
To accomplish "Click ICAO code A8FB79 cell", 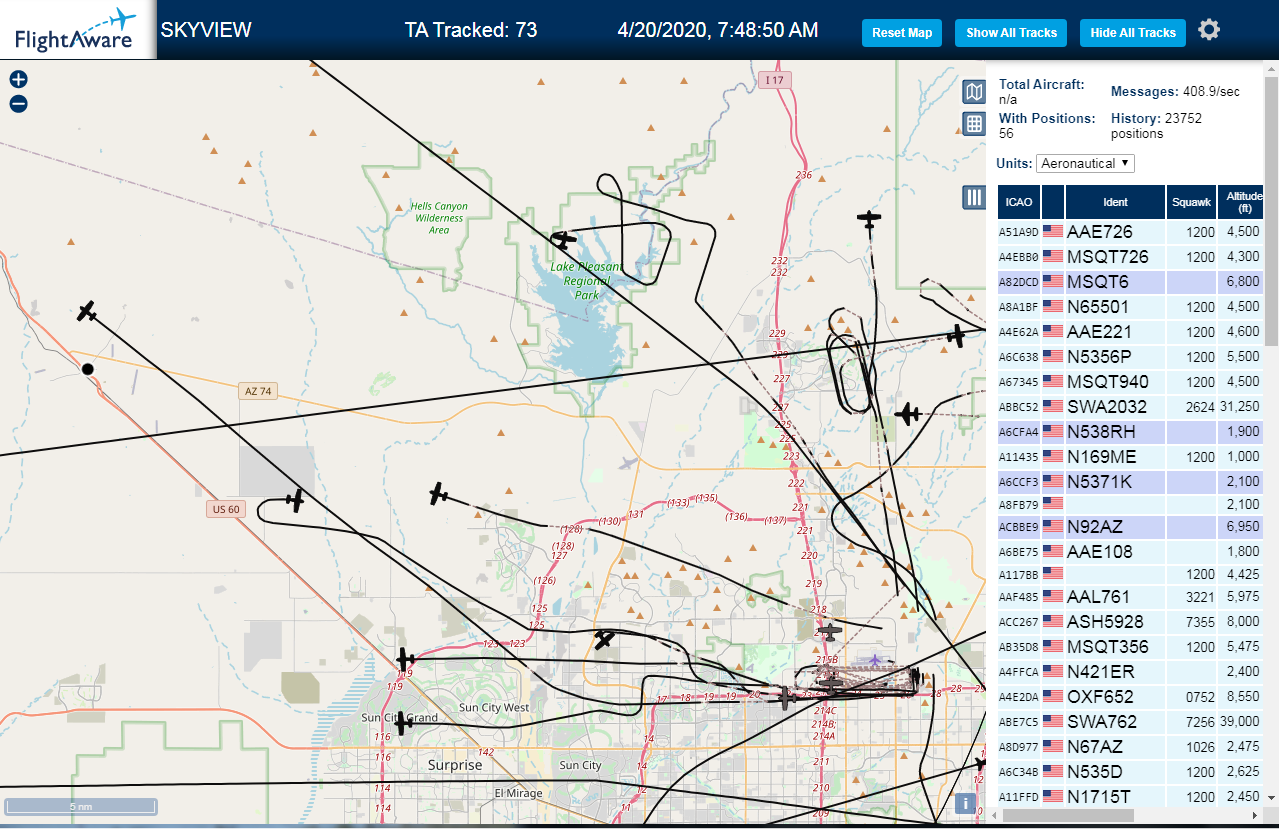I will (x=1018, y=505).
